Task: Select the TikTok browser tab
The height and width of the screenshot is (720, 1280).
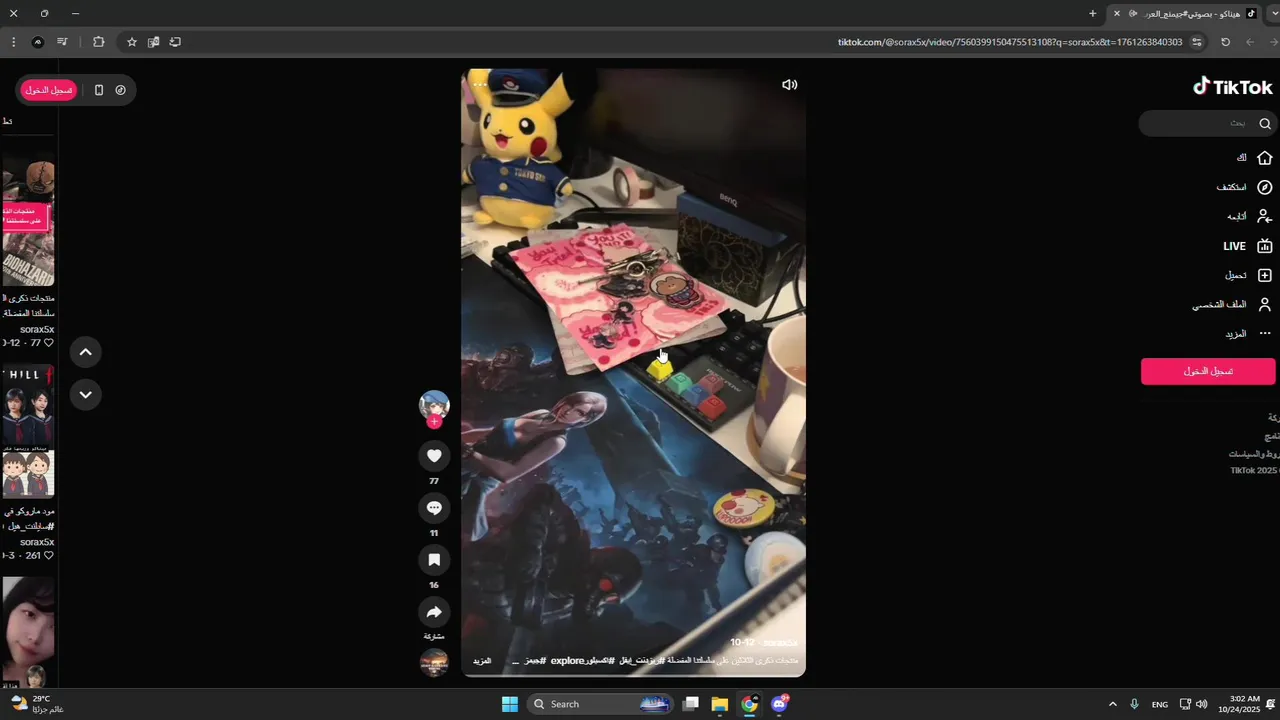Action: point(1185,14)
